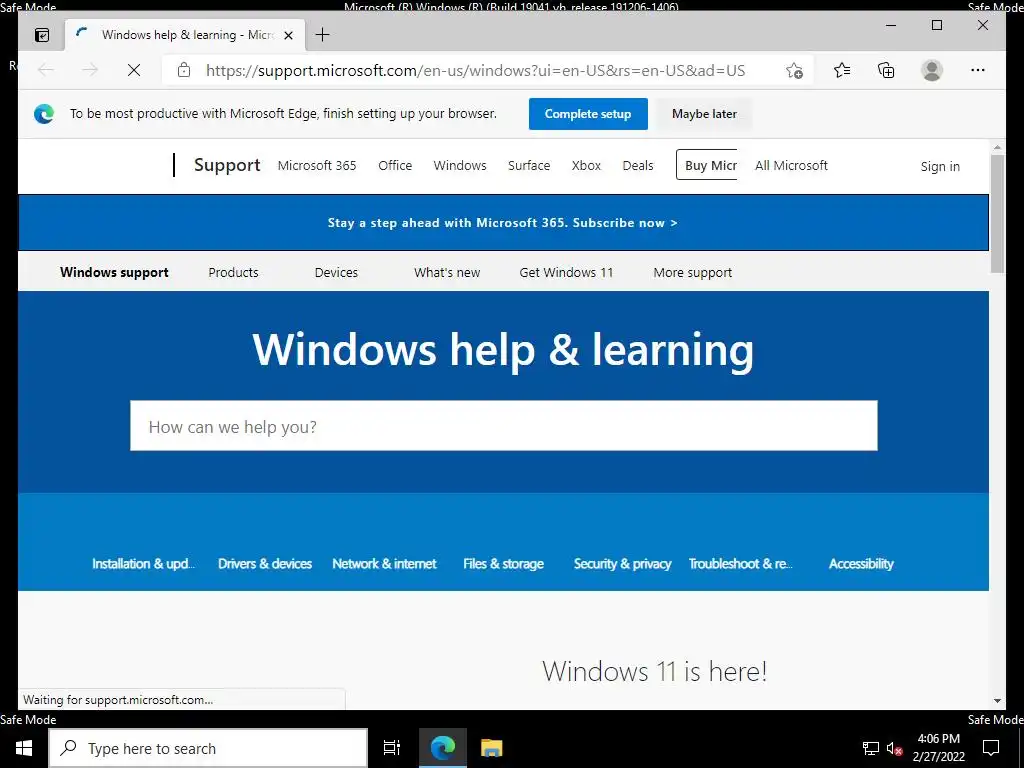Click the Buy Microsoft 365 button
This screenshot has height=768, width=1024.
(x=707, y=165)
